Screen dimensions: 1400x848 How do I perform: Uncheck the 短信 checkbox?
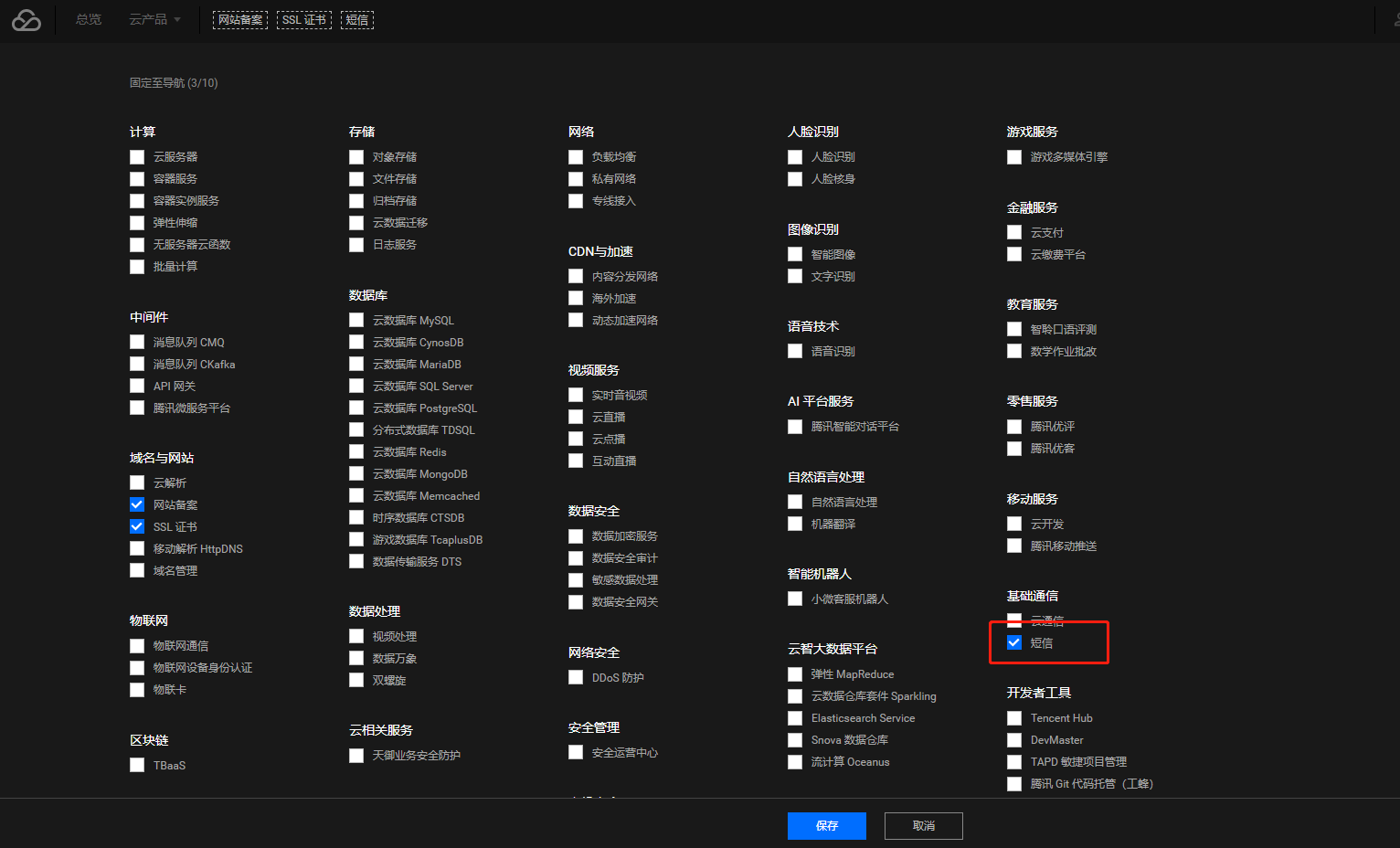click(x=1014, y=642)
